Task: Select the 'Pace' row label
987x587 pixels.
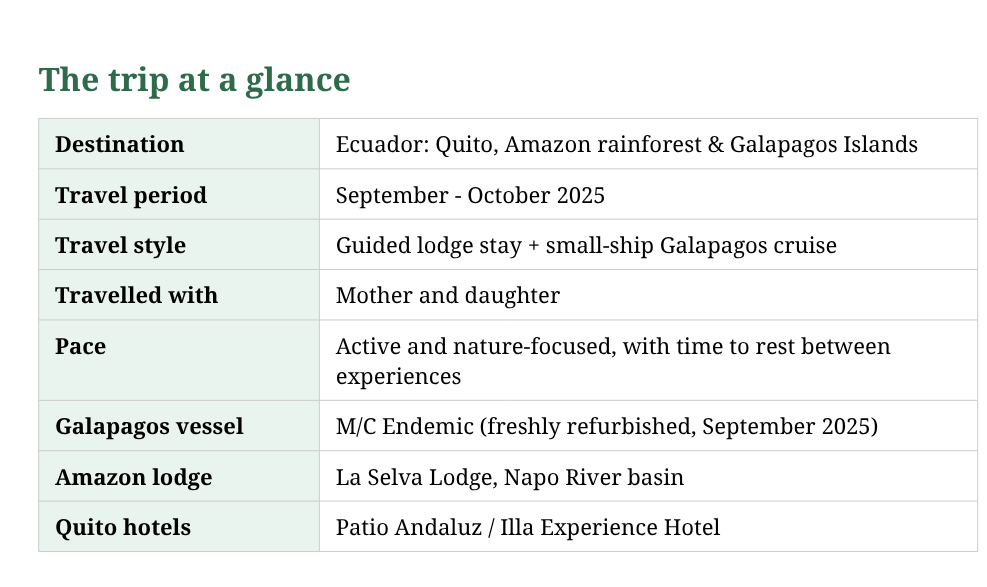Action: coord(81,346)
